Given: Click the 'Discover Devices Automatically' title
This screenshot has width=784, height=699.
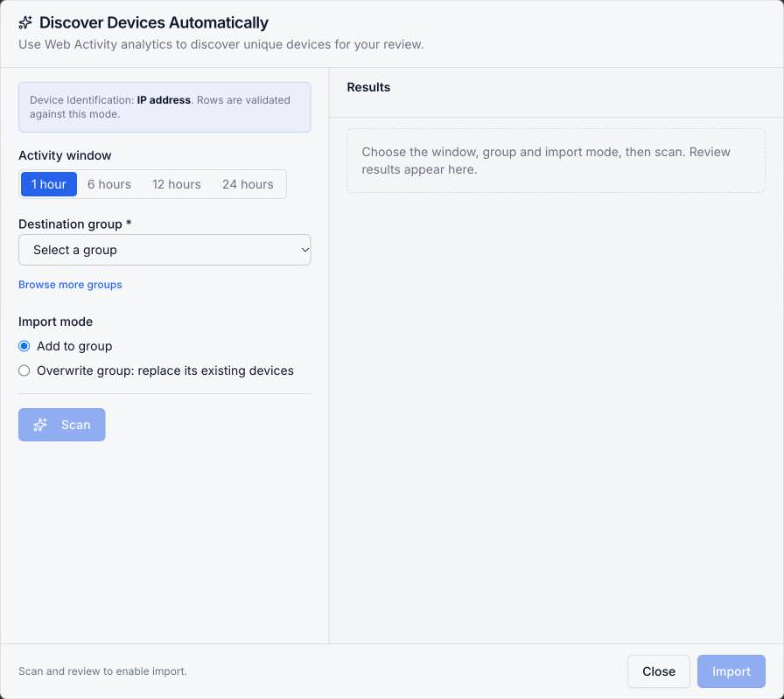Looking at the screenshot, I should pos(154,22).
